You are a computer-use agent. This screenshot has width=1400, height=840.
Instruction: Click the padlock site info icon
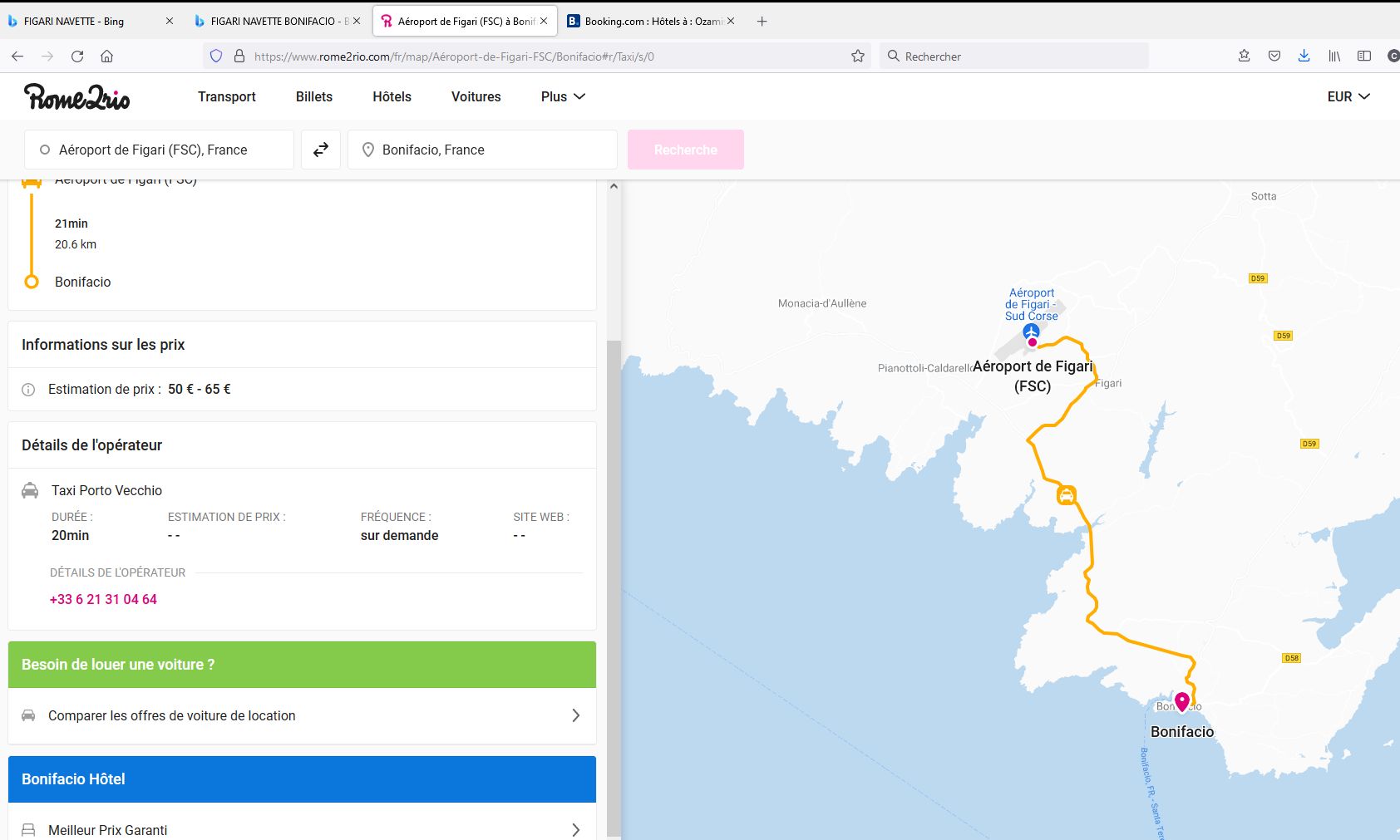239,56
